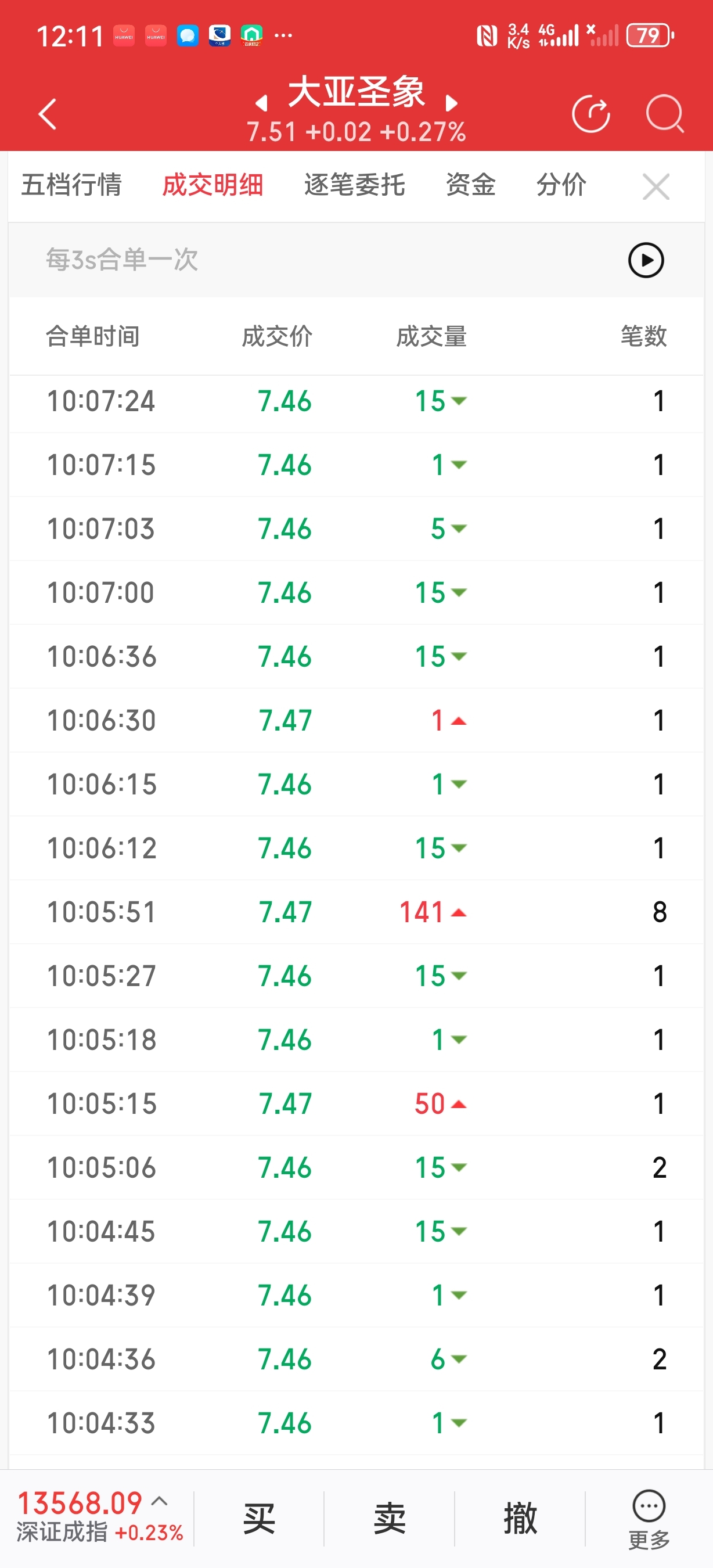This screenshot has height=1568, width=713.
Task: Switch to 五档行情 tab
Action: pos(72,185)
